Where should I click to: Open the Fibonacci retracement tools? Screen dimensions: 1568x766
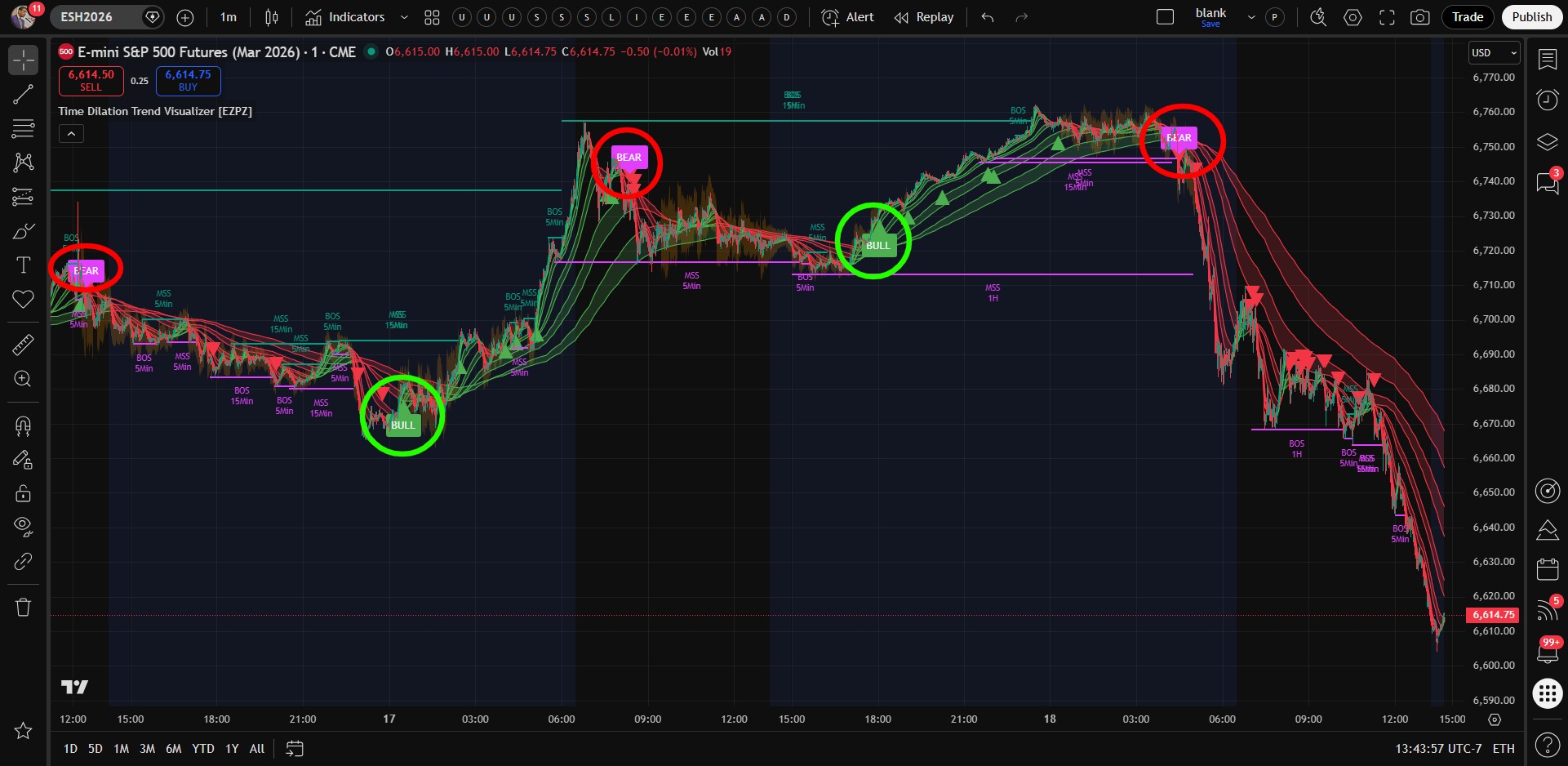[23, 128]
